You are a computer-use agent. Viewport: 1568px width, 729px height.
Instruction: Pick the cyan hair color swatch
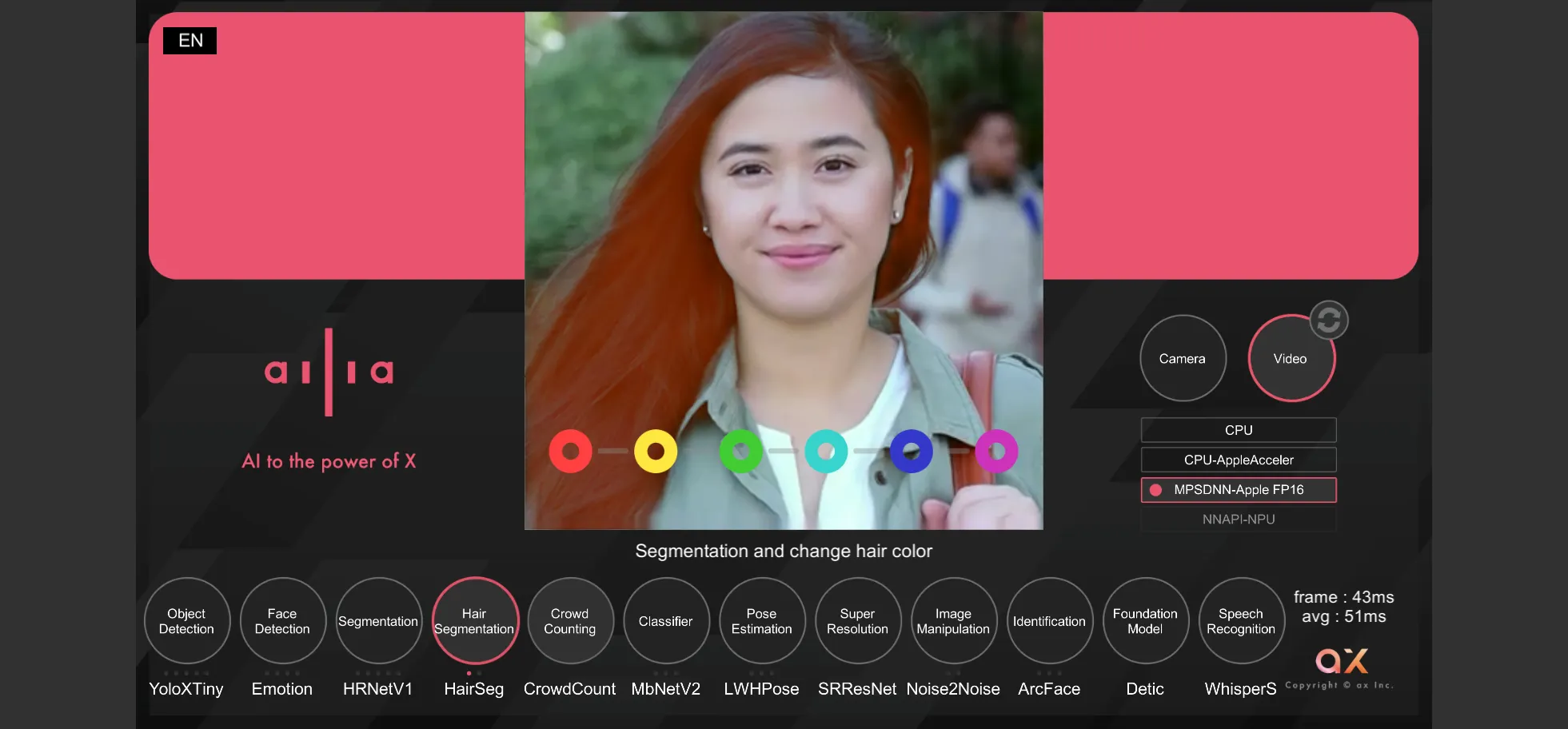[826, 451]
